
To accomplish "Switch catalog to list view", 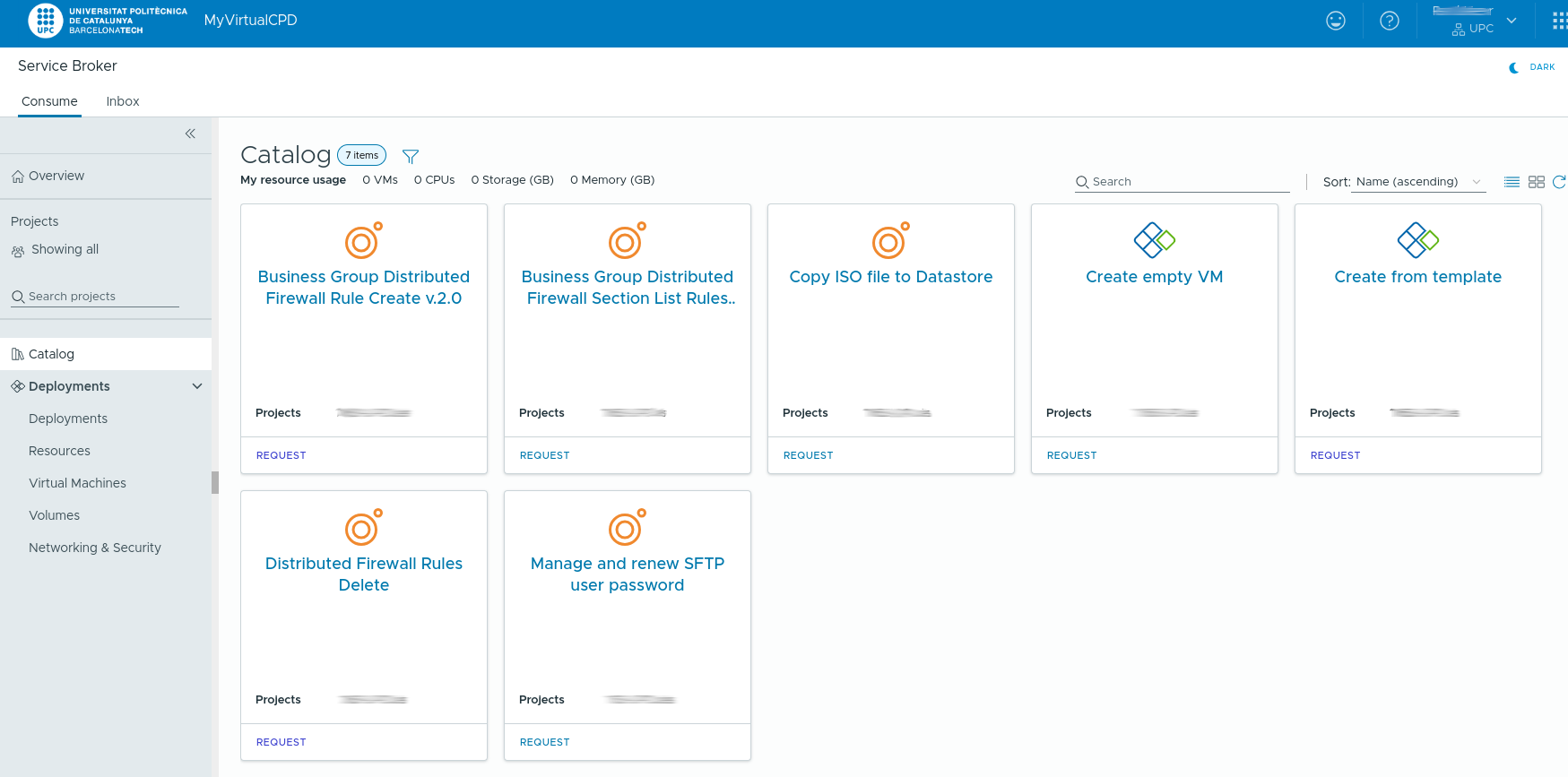I will click(x=1512, y=182).
